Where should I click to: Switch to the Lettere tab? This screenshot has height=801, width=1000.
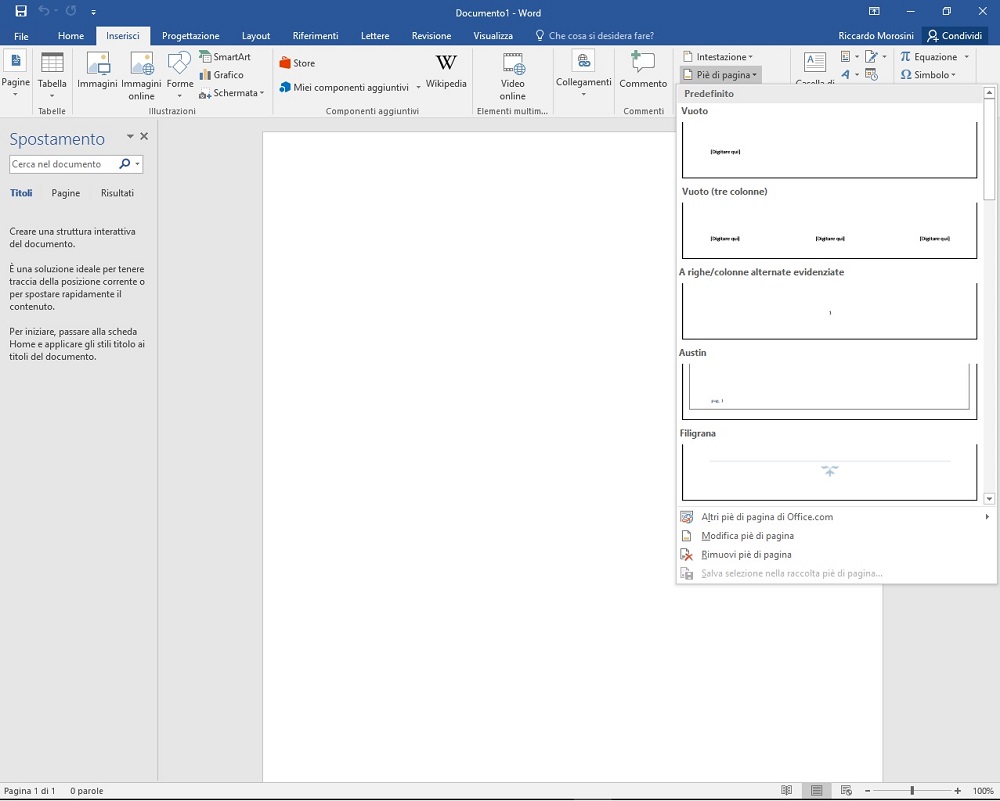coord(375,36)
